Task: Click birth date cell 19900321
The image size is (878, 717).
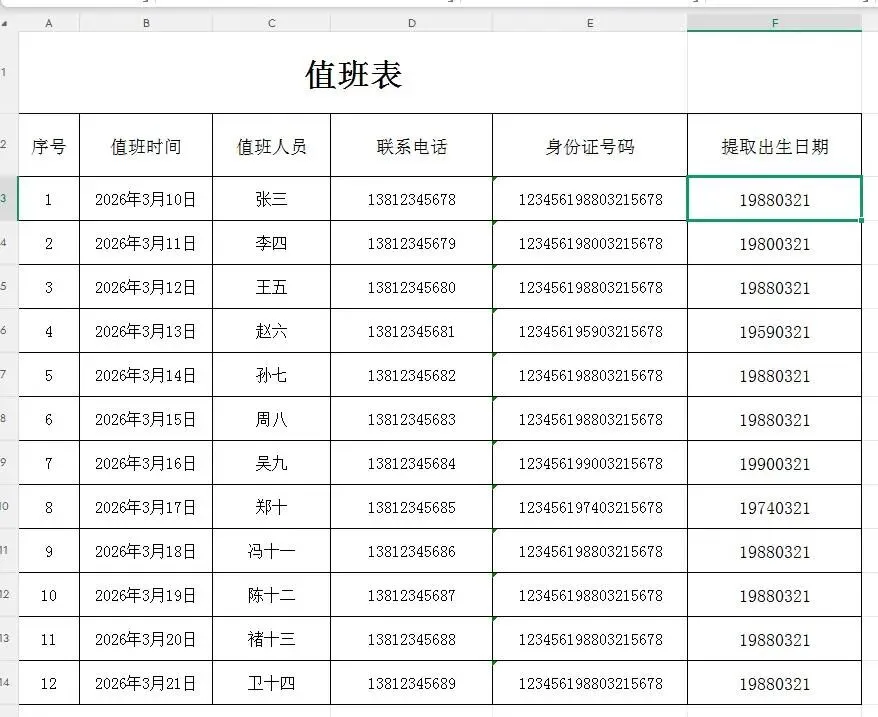Action: click(774, 463)
